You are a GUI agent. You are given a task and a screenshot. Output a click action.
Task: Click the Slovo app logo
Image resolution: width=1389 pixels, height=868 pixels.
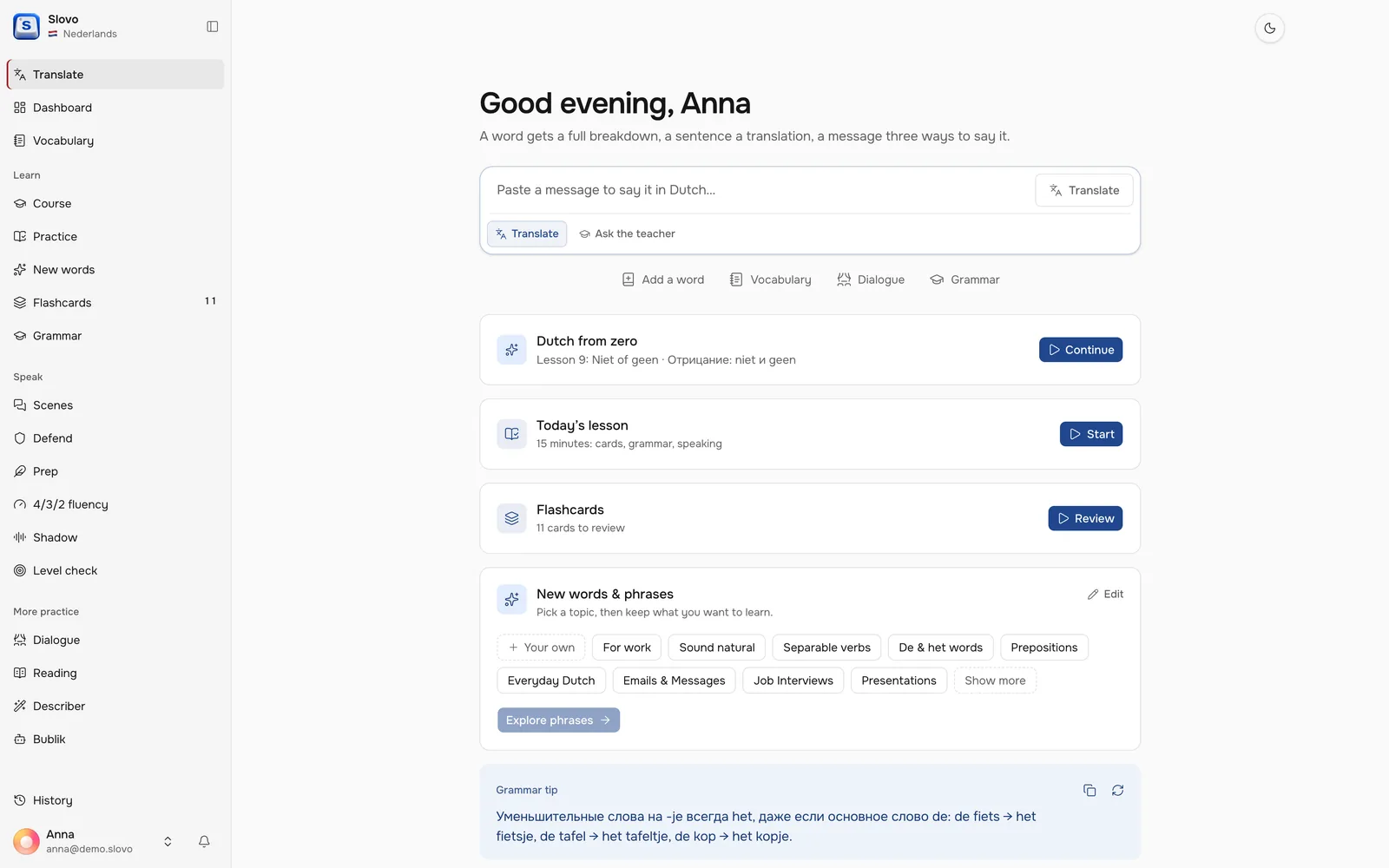click(x=26, y=26)
